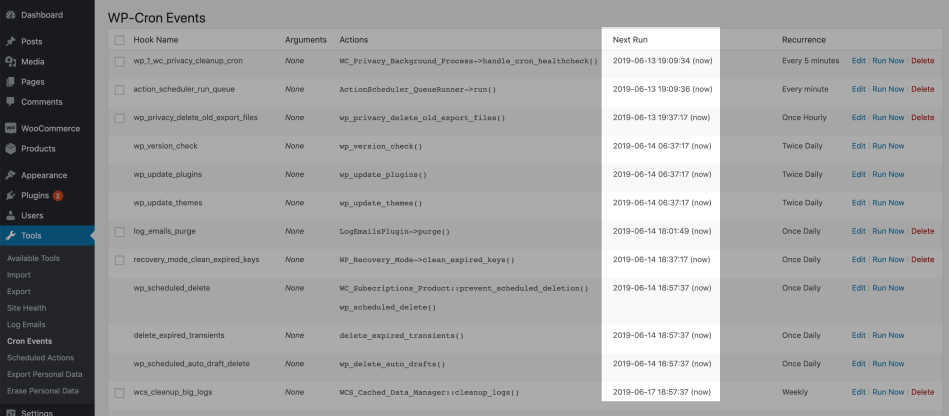Screen dimensions: 949x416
Task: Toggle the select-all checkbox beside Hook Name
Action: point(120,40)
